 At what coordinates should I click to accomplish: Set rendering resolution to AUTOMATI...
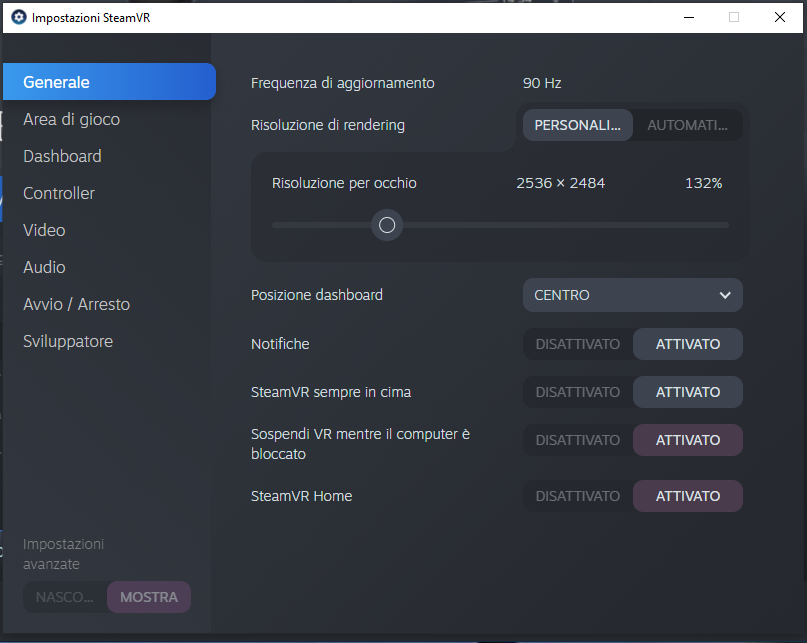(688, 125)
